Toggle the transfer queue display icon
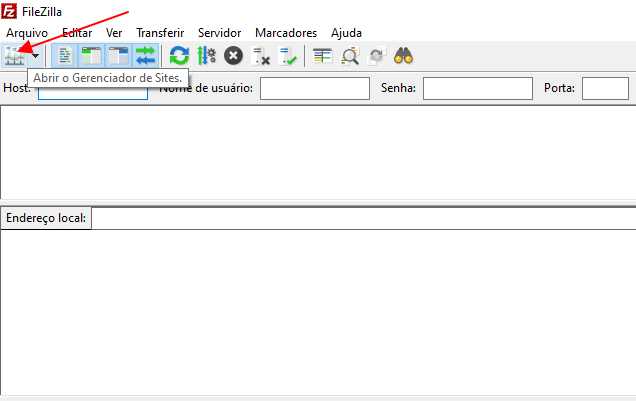The height and width of the screenshot is (401, 636). click(x=145, y=56)
